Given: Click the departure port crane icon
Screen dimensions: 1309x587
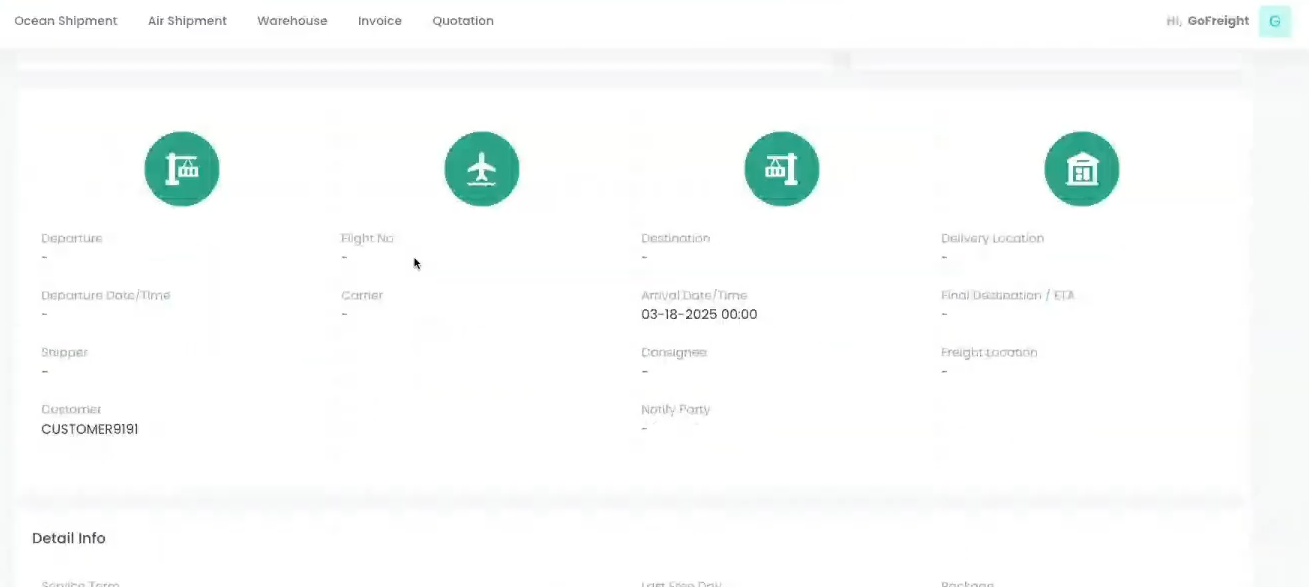Looking at the screenshot, I should [x=182, y=170].
